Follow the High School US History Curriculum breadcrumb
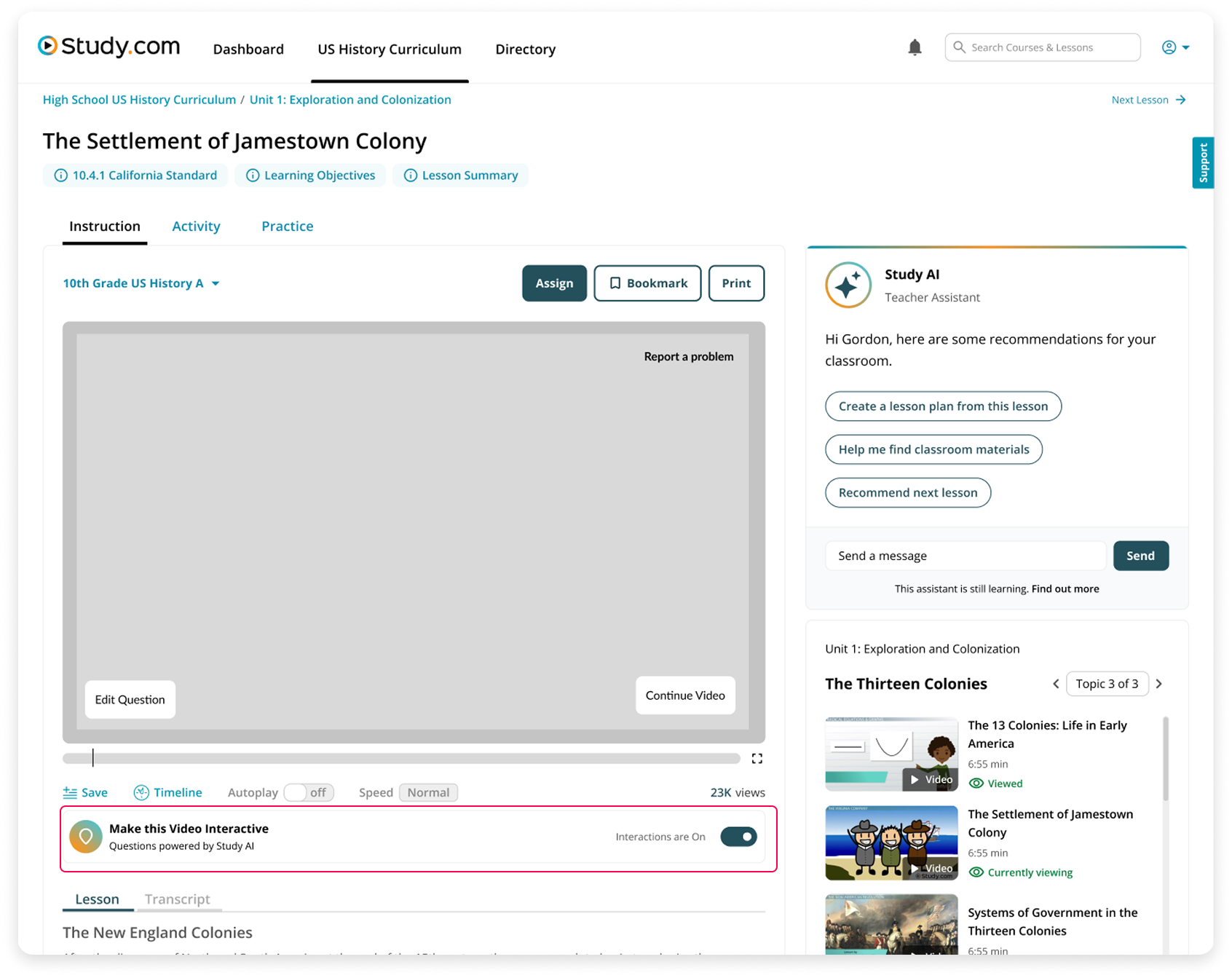 pyautogui.click(x=139, y=100)
